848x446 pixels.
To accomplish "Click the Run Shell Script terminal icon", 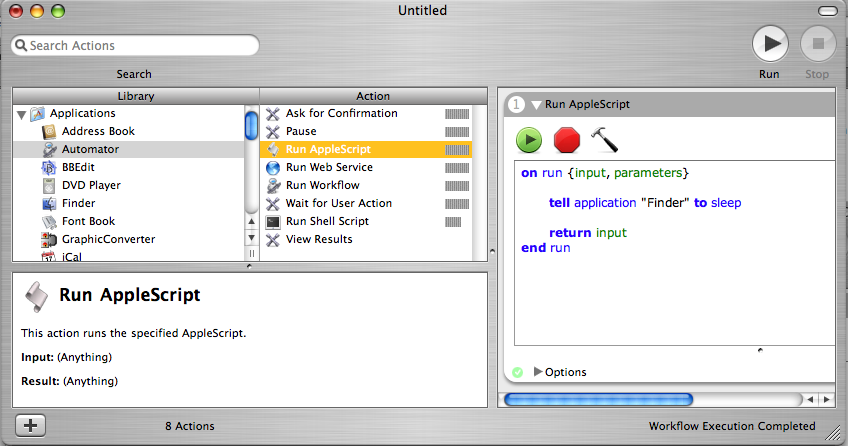I will 273,222.
